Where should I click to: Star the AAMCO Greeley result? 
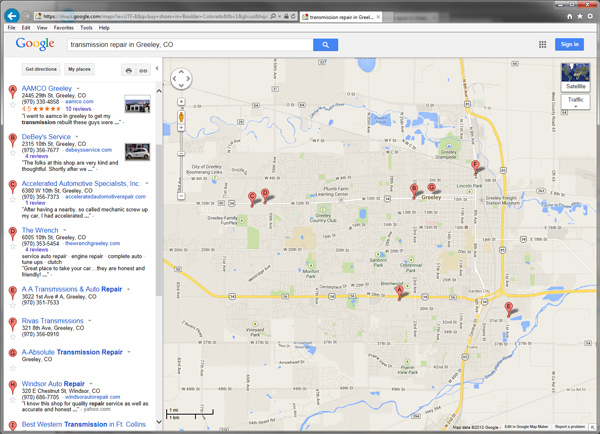(x=13, y=105)
